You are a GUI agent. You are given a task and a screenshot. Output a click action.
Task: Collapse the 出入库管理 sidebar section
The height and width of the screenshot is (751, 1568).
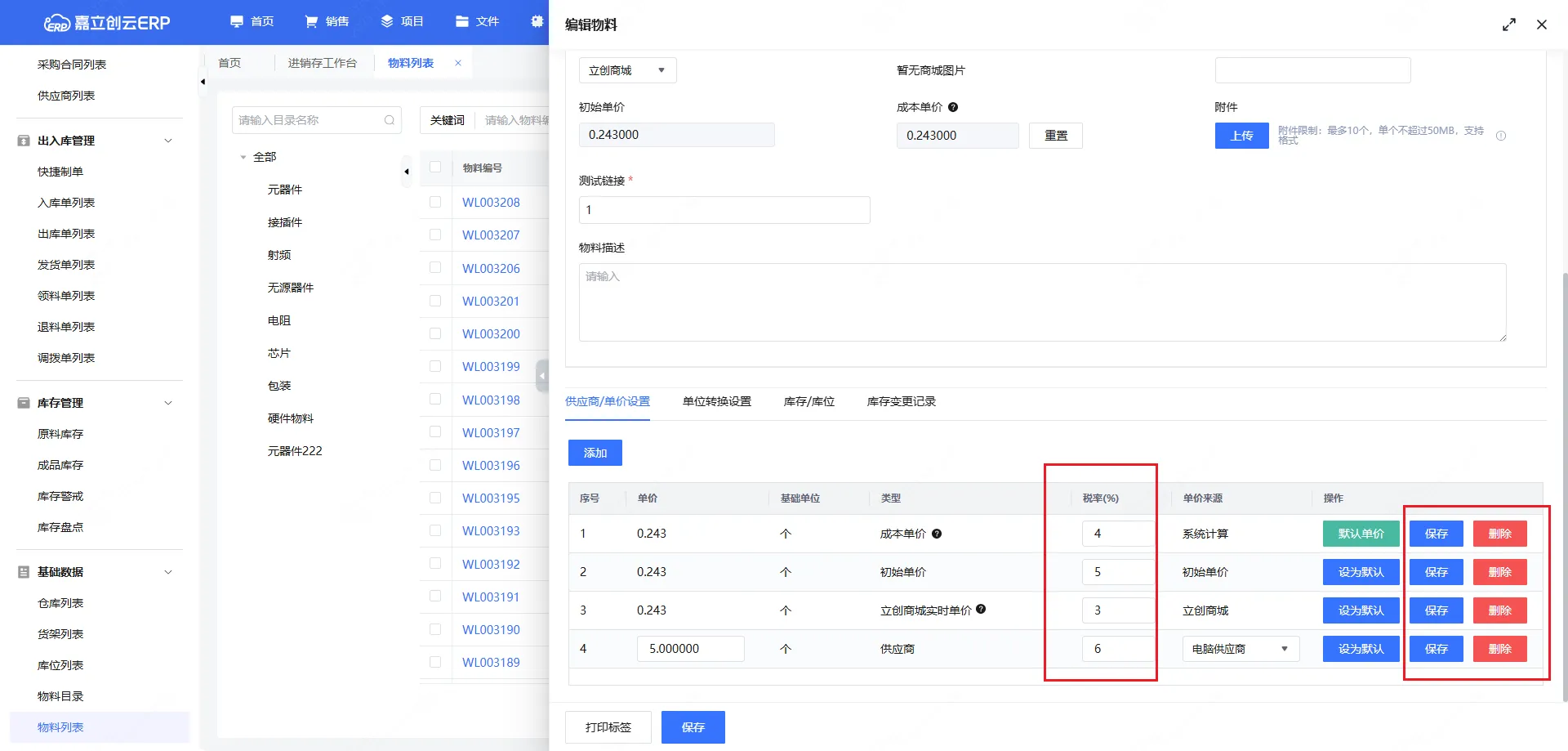(x=168, y=141)
